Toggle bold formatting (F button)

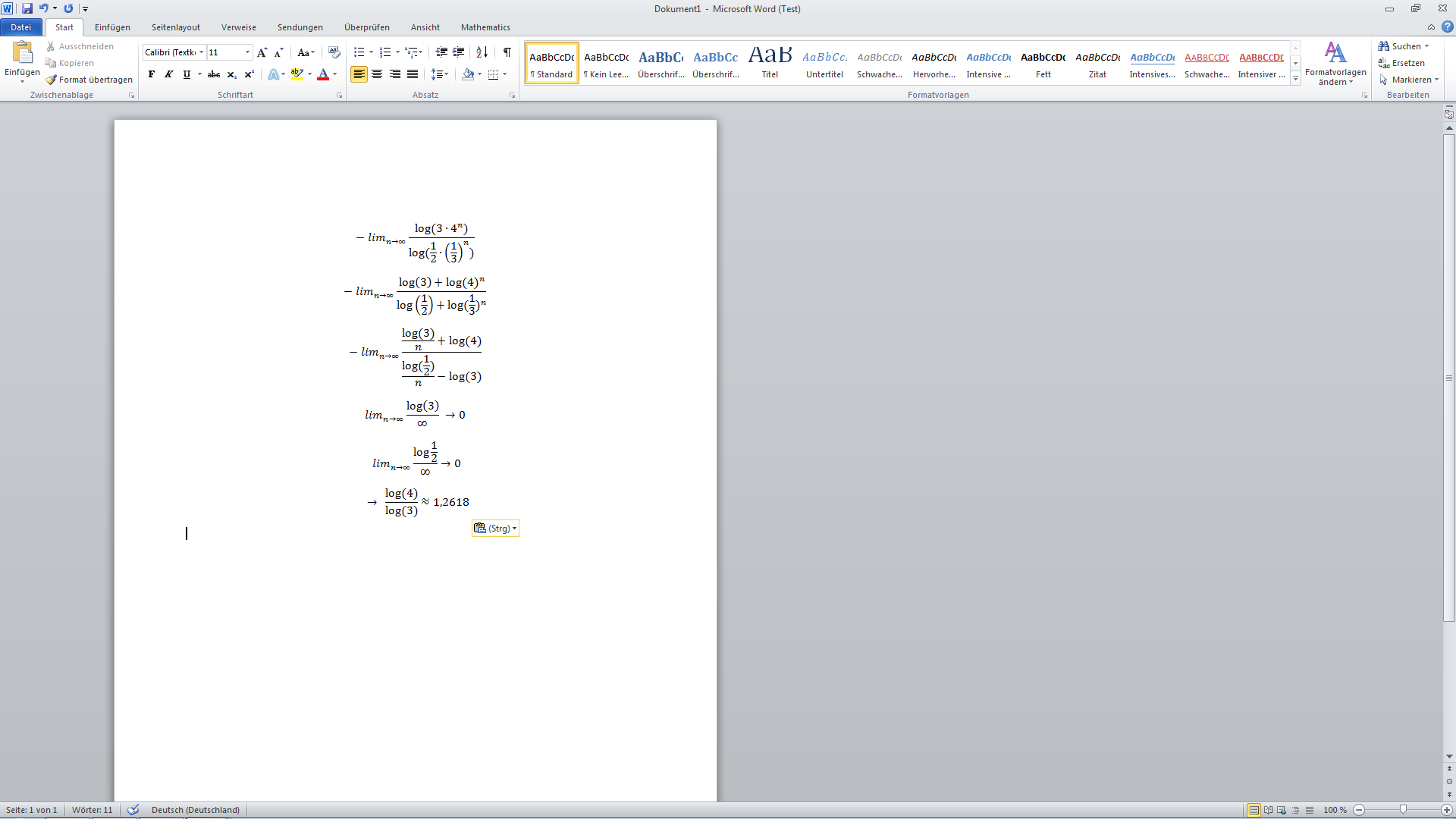coord(151,74)
